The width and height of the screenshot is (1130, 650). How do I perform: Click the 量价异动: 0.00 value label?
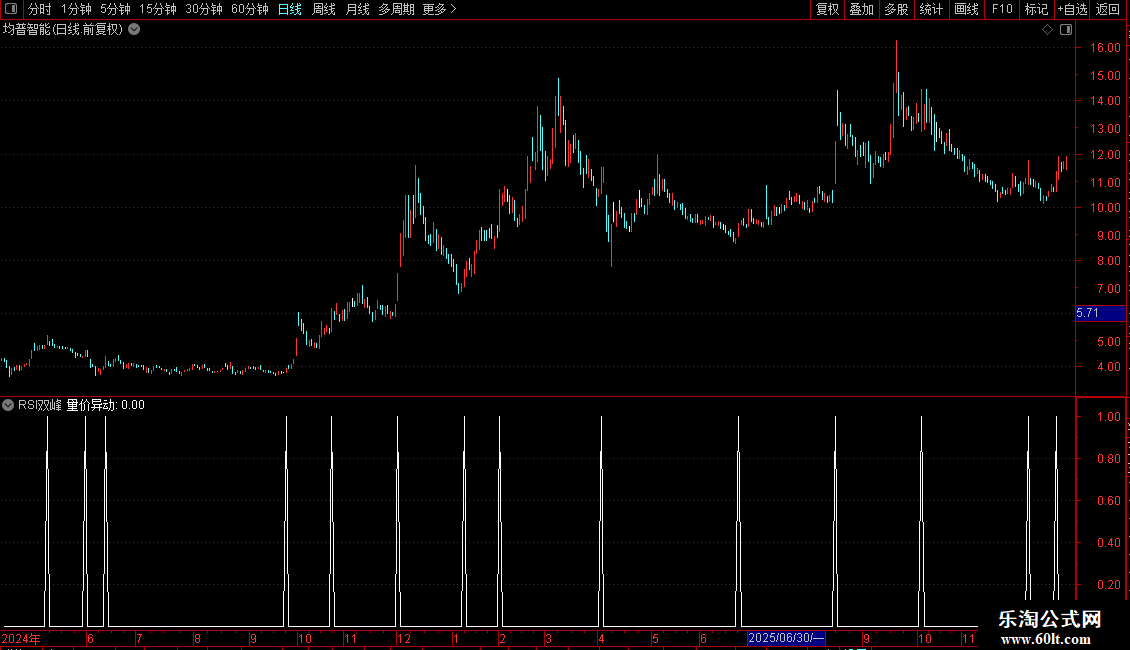coord(105,405)
